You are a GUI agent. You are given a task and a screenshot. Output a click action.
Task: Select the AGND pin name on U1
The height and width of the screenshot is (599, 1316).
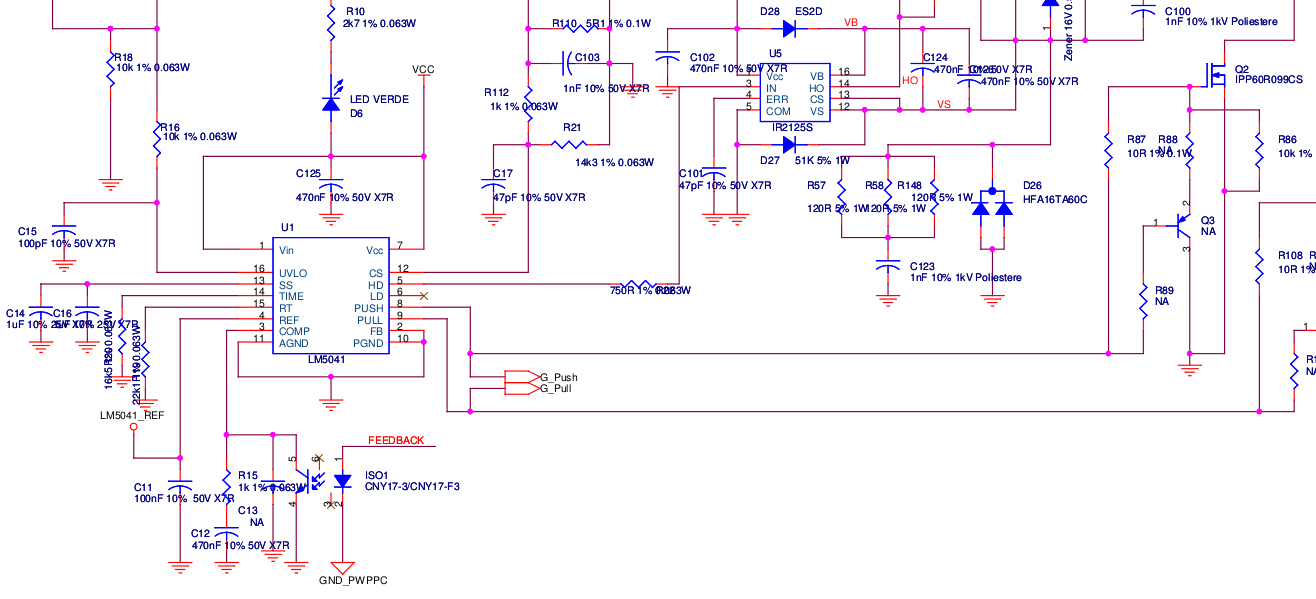click(x=294, y=343)
